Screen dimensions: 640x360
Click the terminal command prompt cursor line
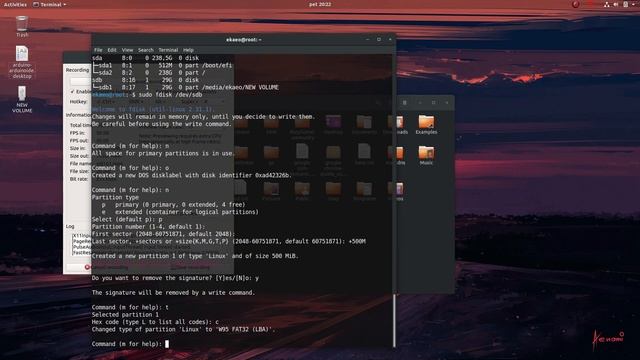(x=130, y=344)
